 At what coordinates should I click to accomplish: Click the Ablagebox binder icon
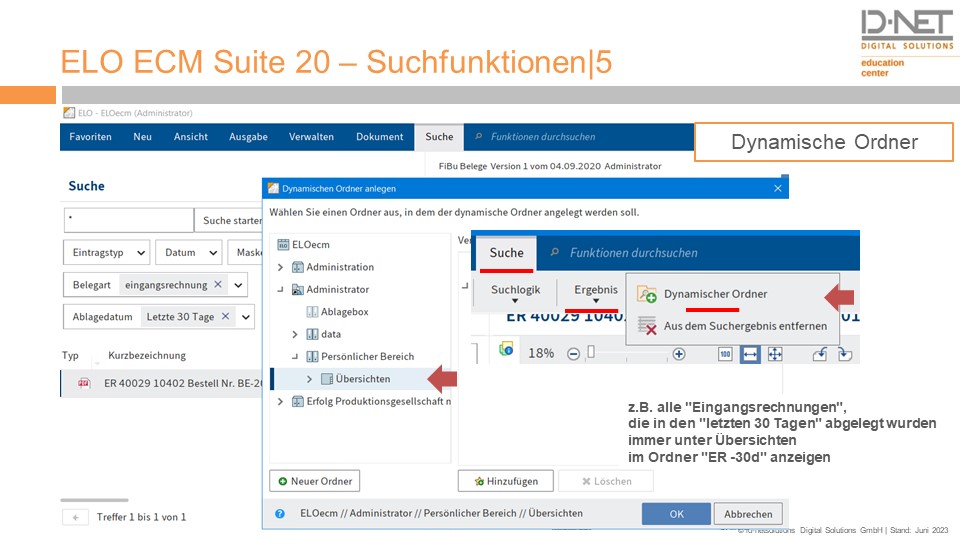coord(312,312)
